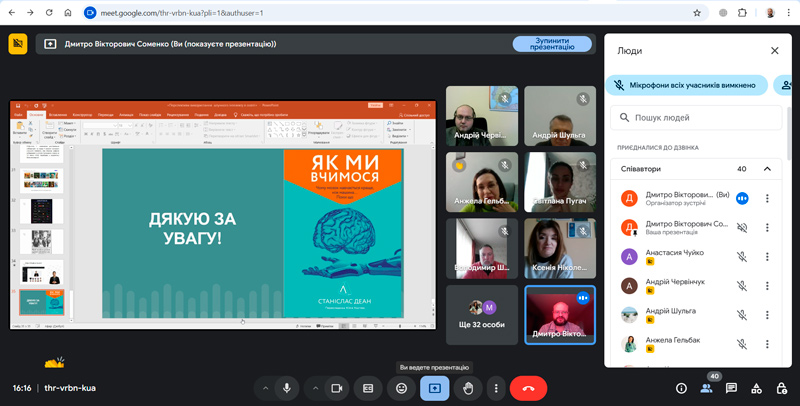Click the Пошук людей search field
The width and height of the screenshot is (800, 406).
click(x=696, y=118)
